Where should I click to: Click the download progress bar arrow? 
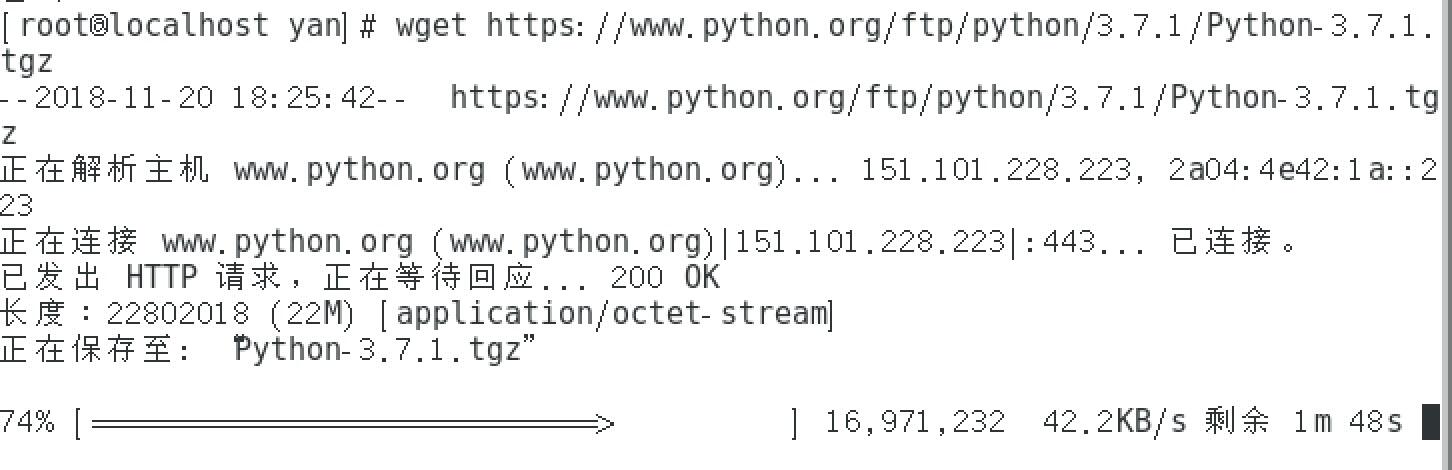(x=352, y=424)
